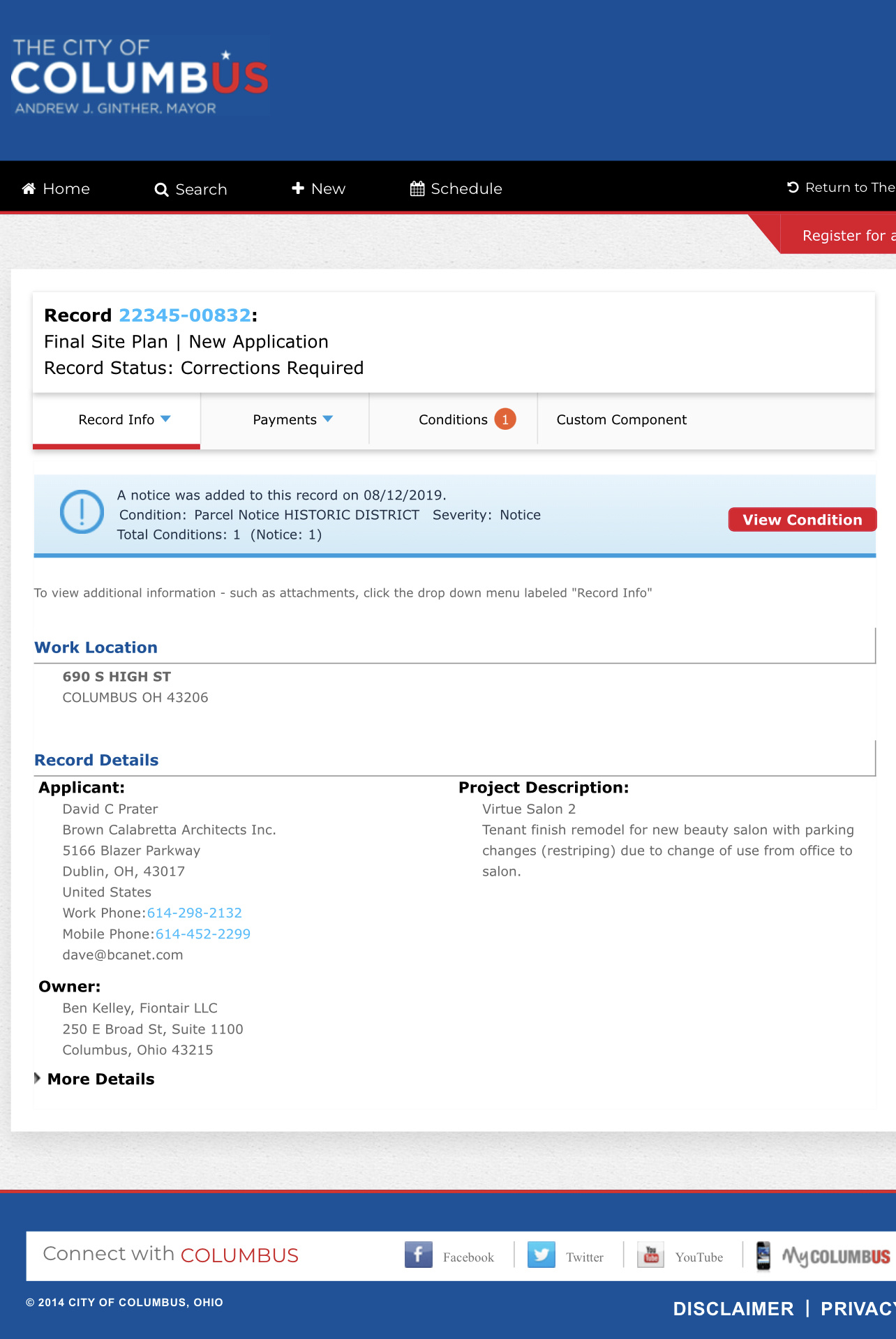Open the Twitter bird icon

[542, 1255]
